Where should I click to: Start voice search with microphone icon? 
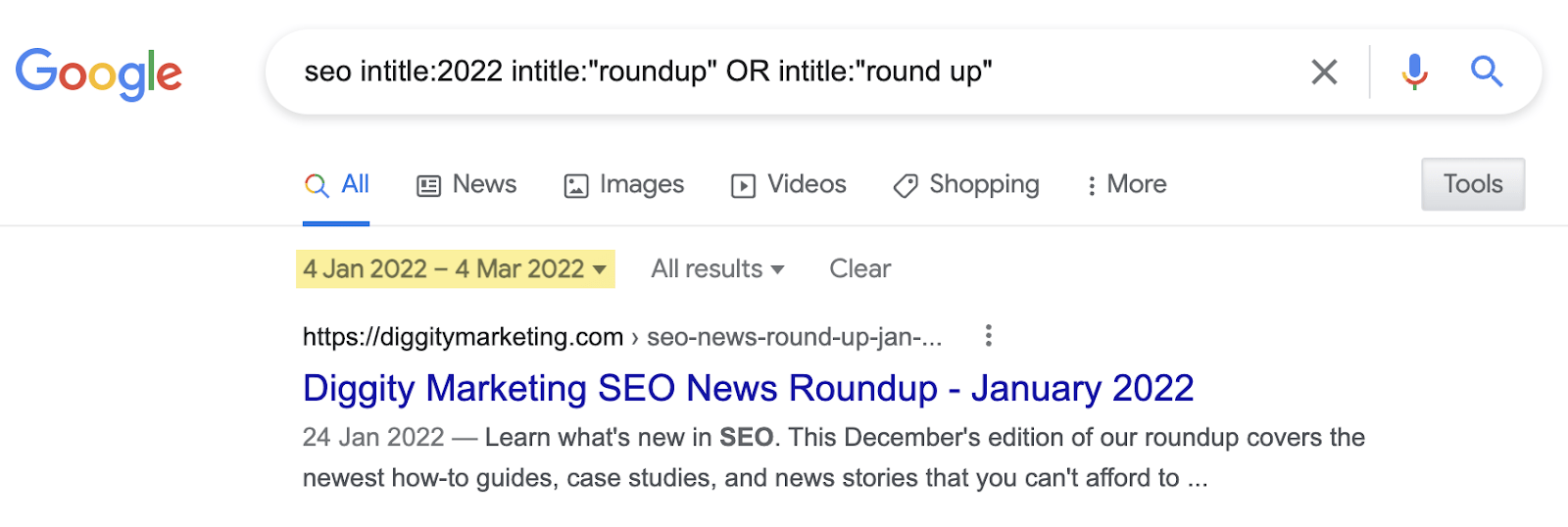point(1414,72)
